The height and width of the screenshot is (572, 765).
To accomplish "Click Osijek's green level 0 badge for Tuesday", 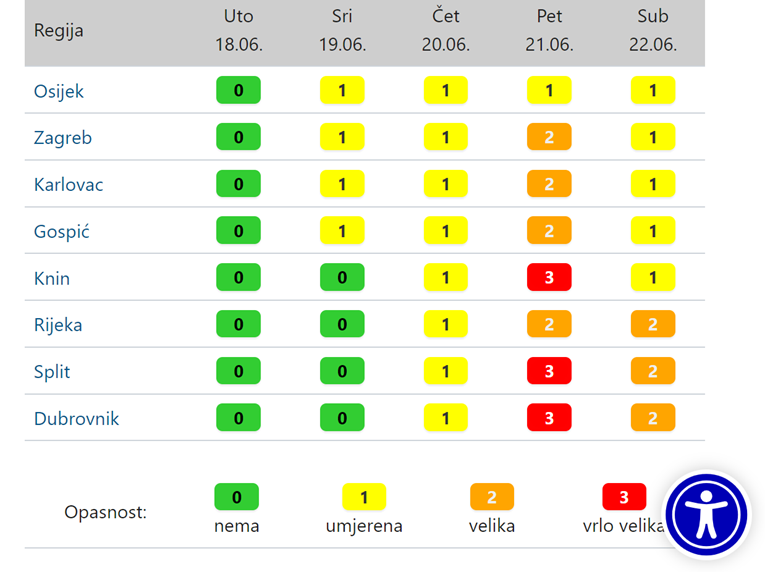I will (x=238, y=90).
